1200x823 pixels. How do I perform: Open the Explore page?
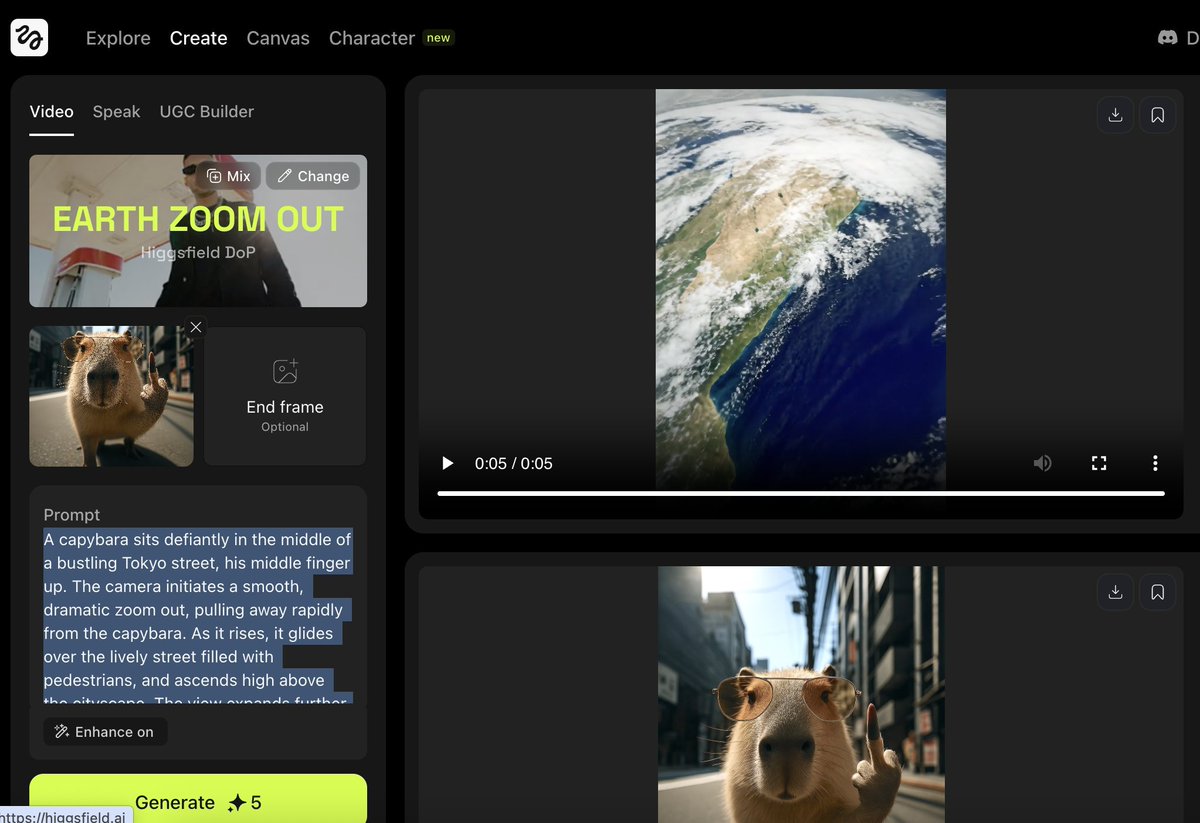[118, 38]
